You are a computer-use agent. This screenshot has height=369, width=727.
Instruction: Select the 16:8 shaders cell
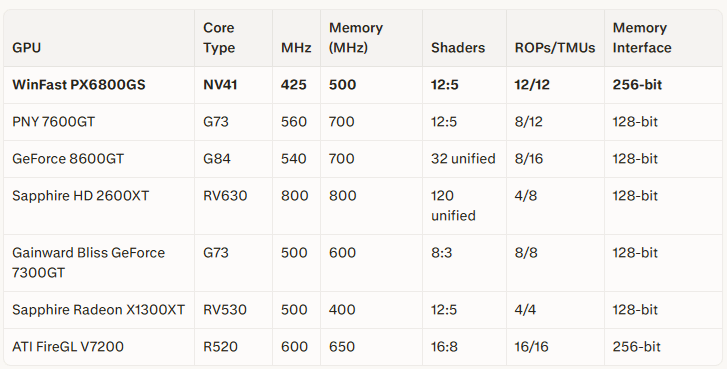coord(444,347)
